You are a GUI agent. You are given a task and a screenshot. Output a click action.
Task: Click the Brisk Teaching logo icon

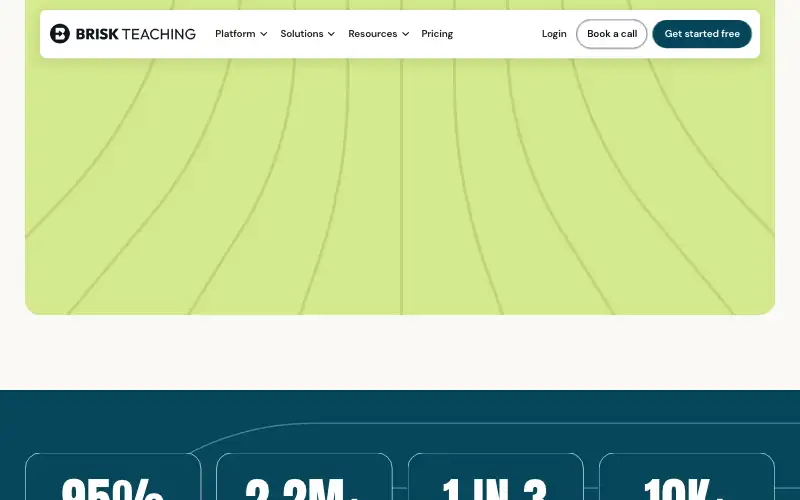(x=60, y=34)
